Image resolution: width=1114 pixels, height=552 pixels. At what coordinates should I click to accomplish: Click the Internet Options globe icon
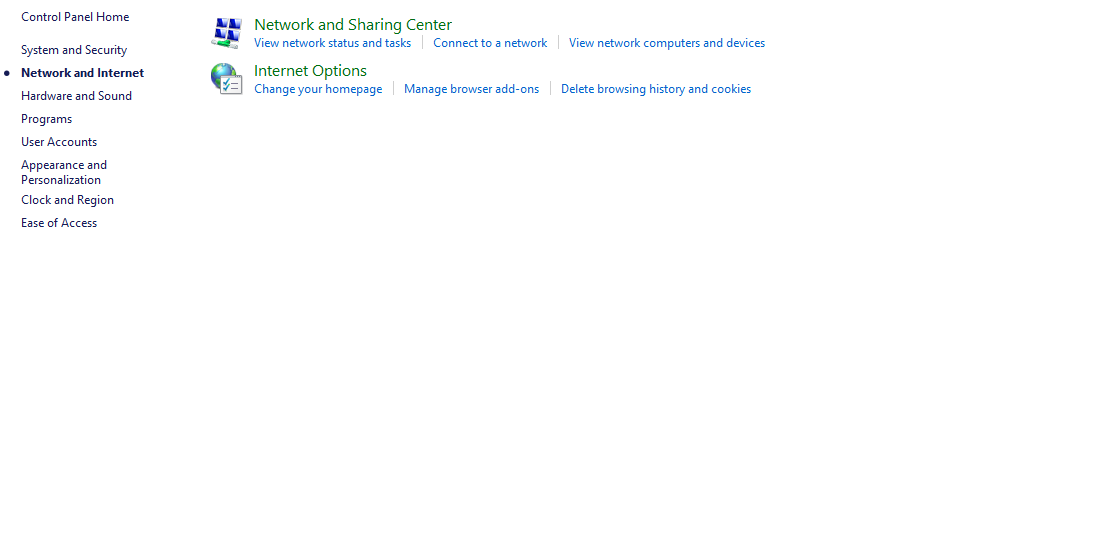pos(227,79)
